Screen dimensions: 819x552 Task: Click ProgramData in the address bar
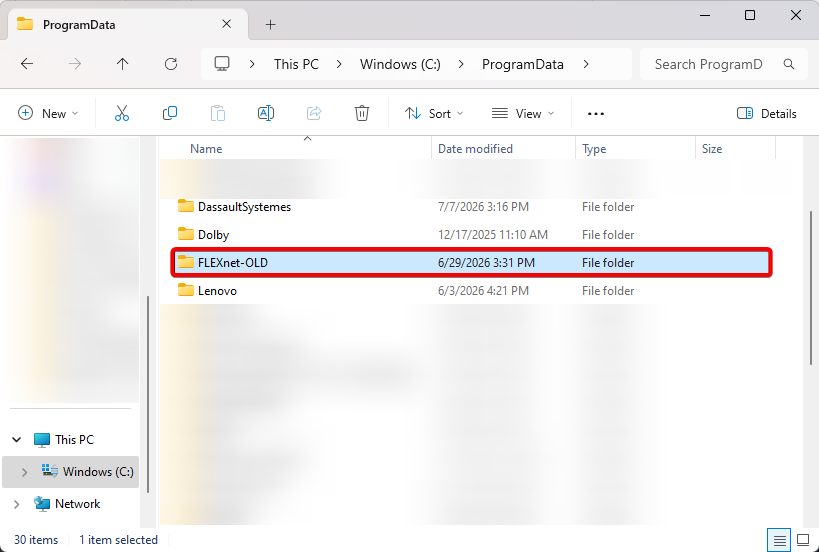[522, 64]
